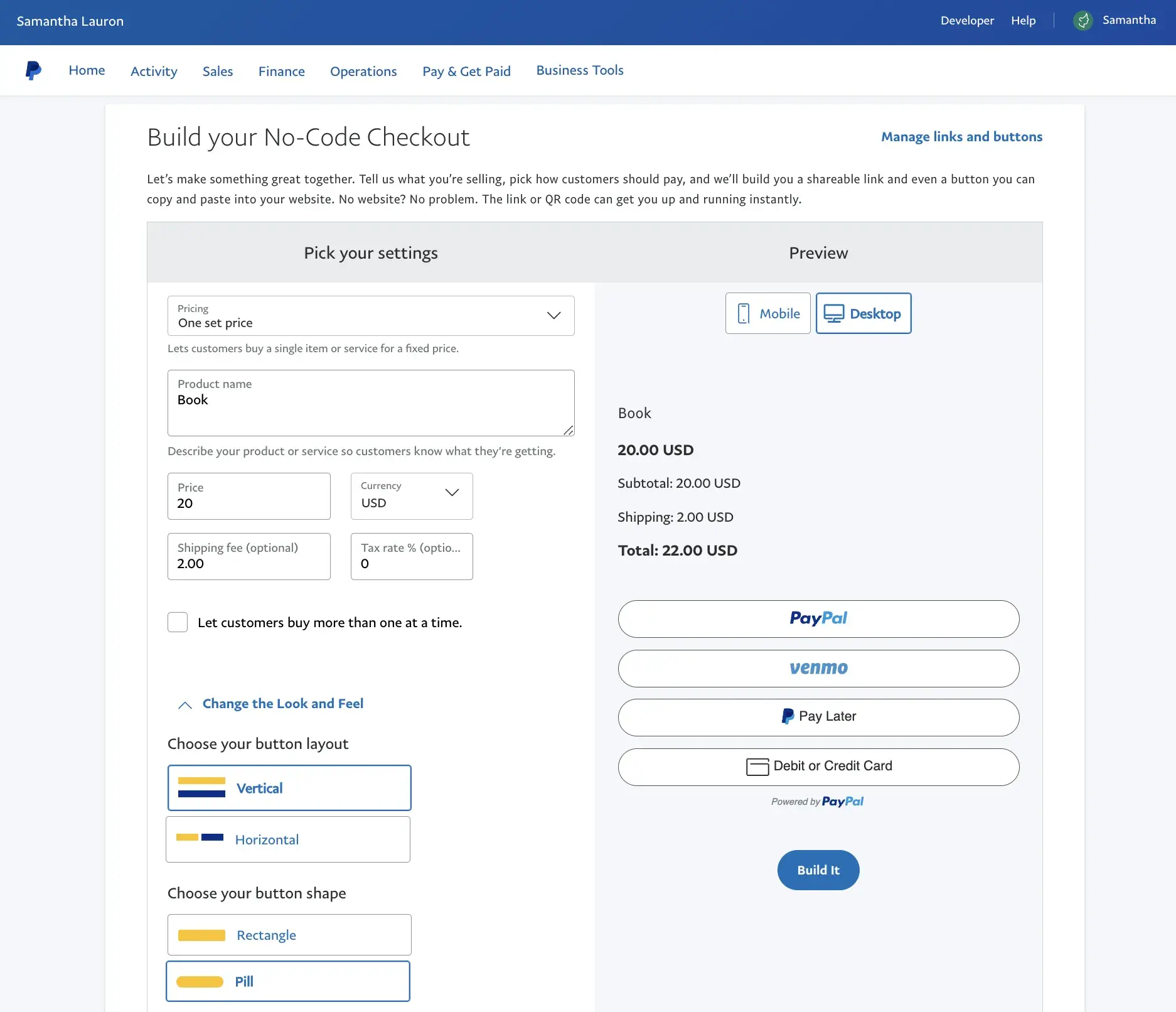Viewport: 1176px width, 1012px height.
Task: Click the mobile phone preview icon
Action: tap(743, 313)
